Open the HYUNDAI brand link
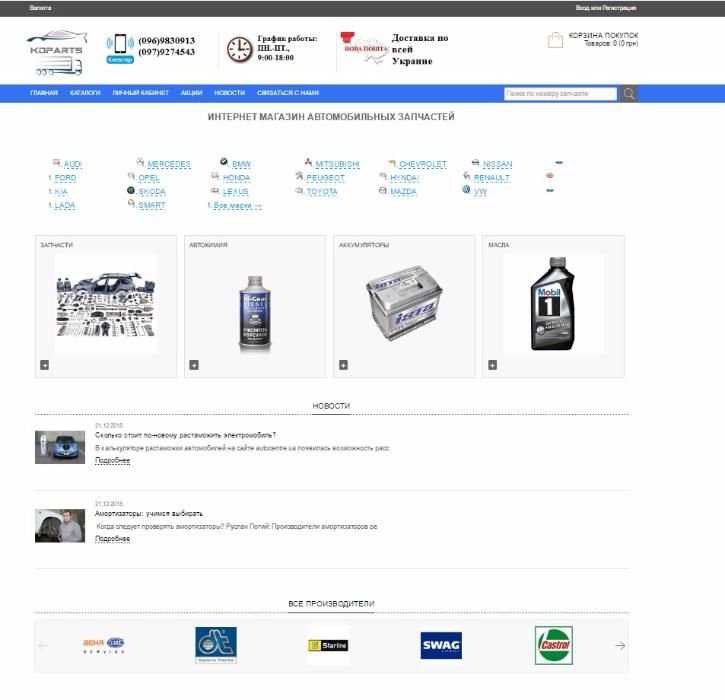The height and width of the screenshot is (700, 725). pyautogui.click(x=404, y=178)
